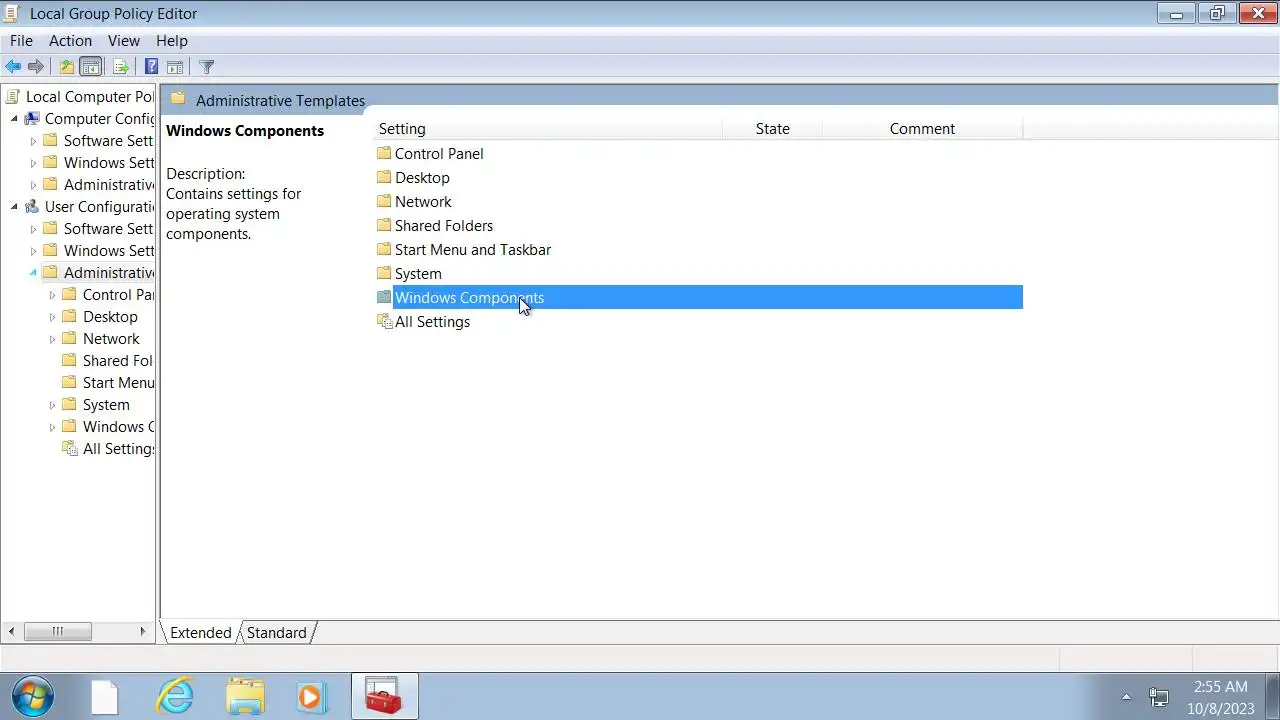
Task: Switch to the Extended tab
Action: pyautogui.click(x=200, y=633)
